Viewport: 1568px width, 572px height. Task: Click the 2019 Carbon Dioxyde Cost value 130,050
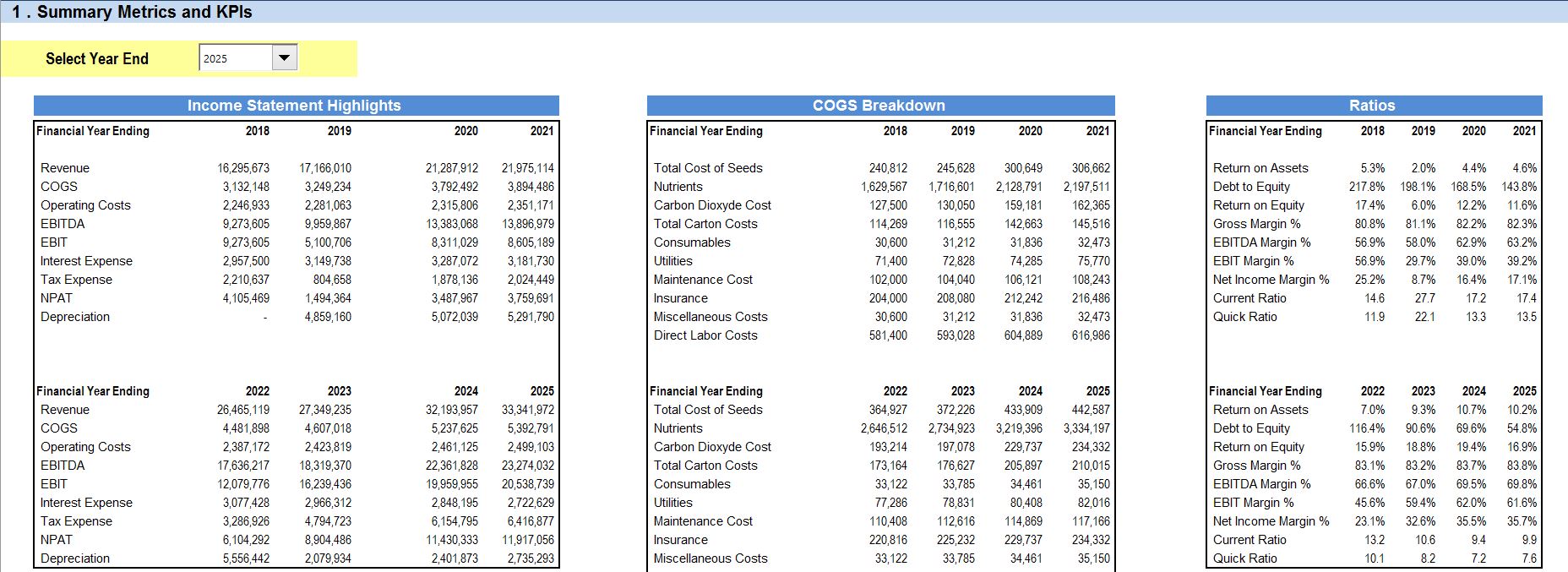coord(955,205)
